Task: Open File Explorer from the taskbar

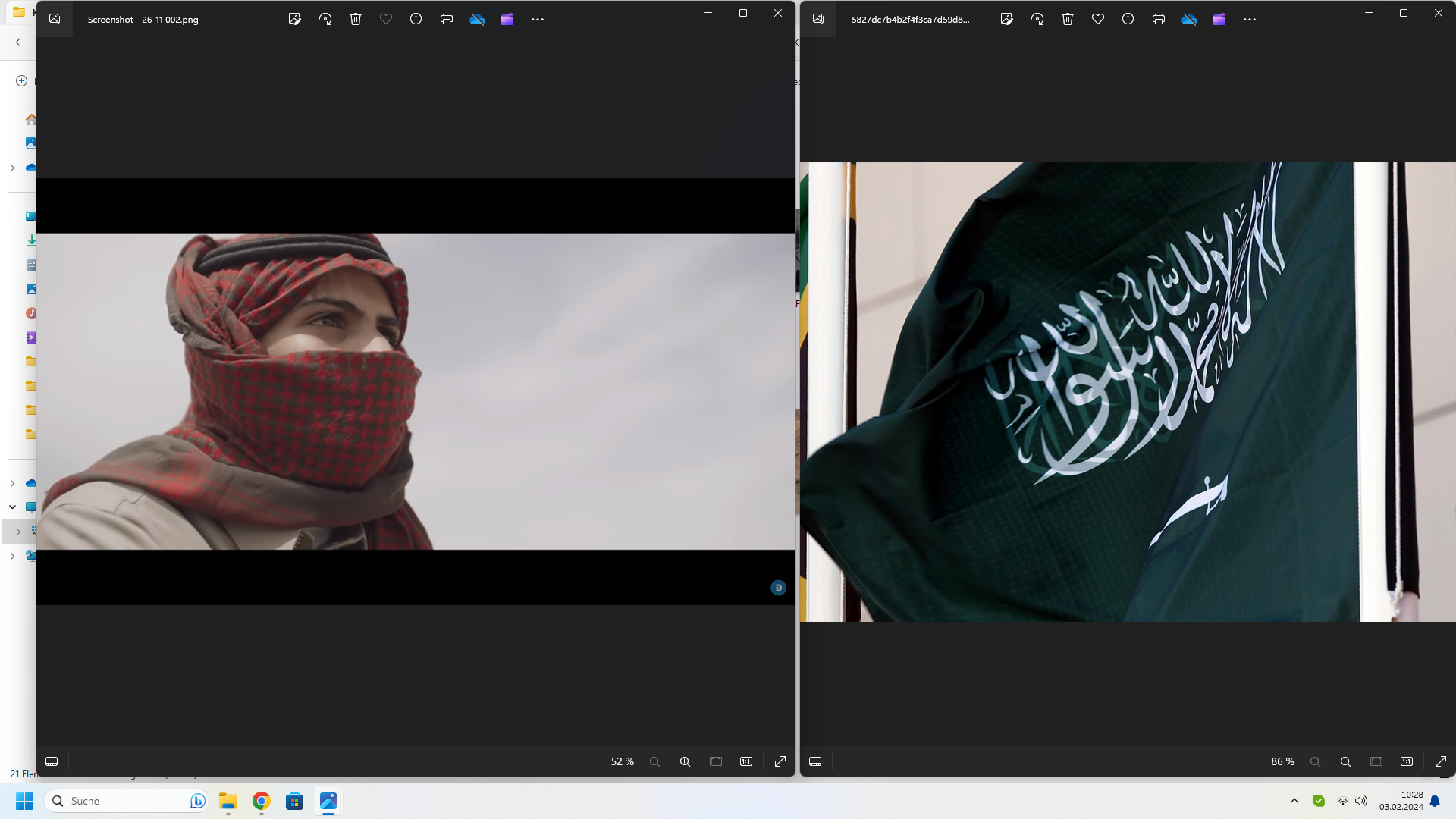Action: coord(228,801)
